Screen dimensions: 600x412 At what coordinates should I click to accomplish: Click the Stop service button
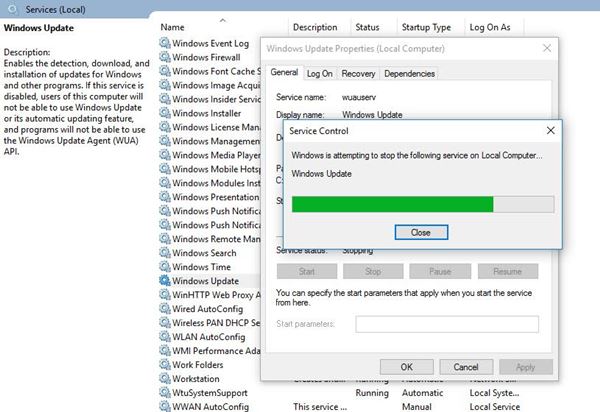(x=373, y=271)
